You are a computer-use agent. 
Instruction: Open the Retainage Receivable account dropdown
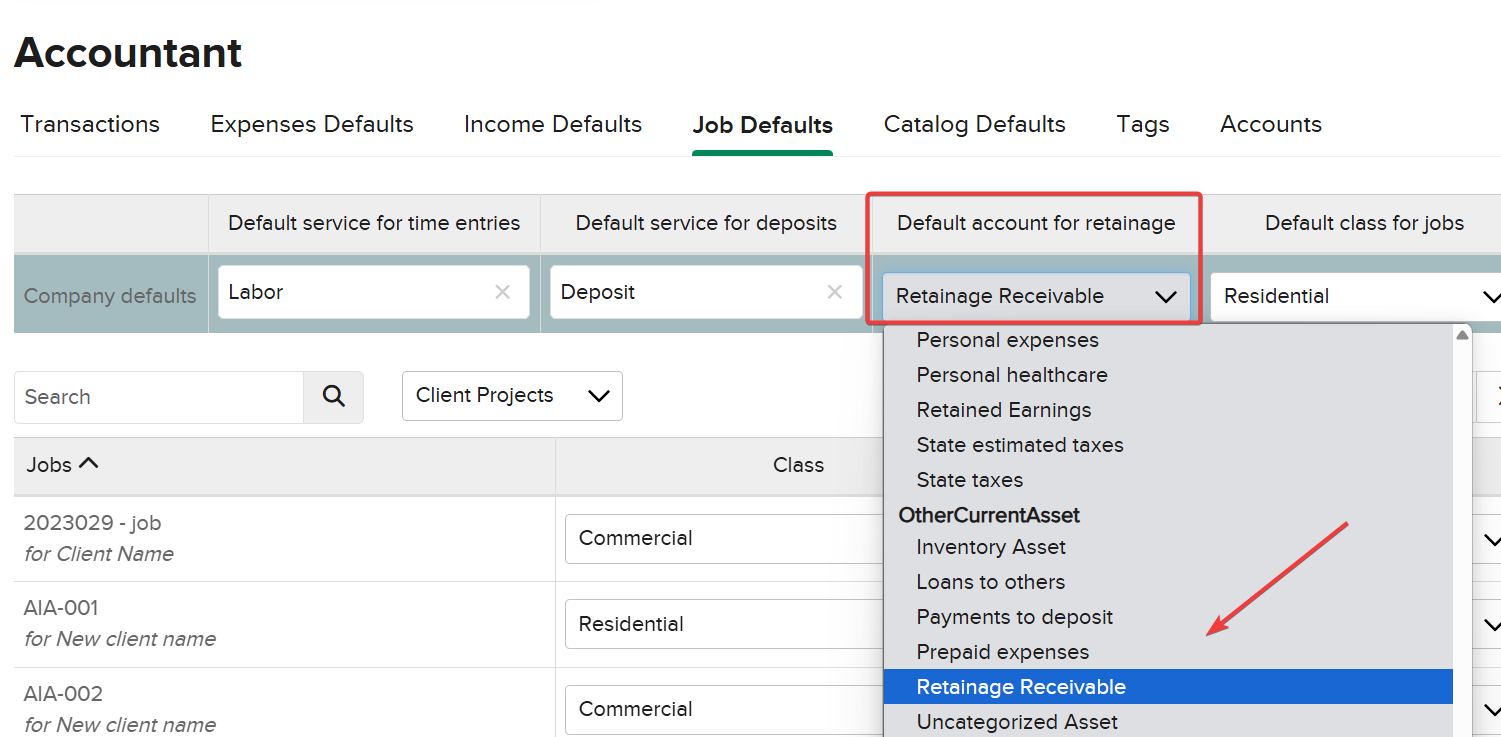click(1035, 296)
